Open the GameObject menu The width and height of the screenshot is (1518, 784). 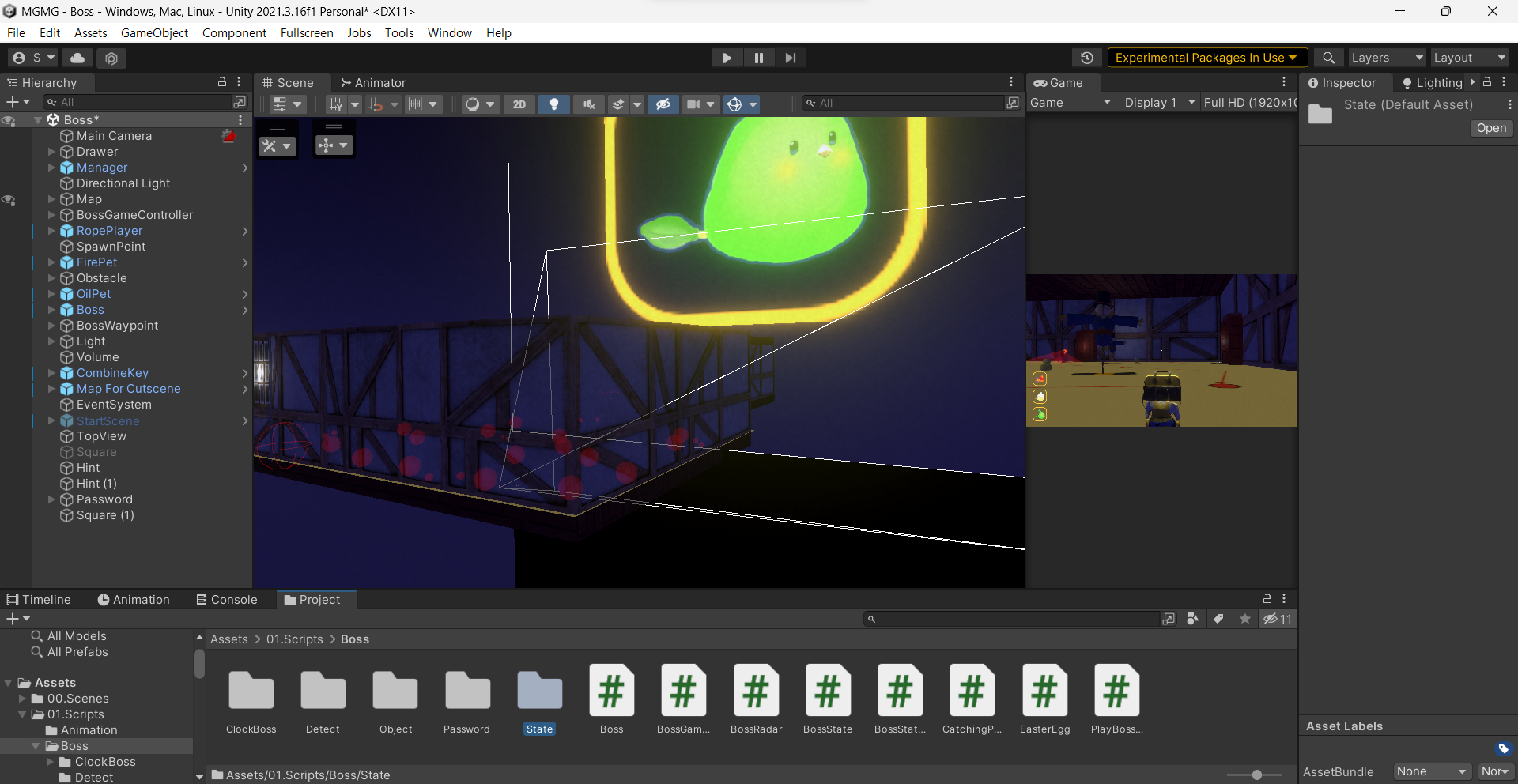coord(154,33)
